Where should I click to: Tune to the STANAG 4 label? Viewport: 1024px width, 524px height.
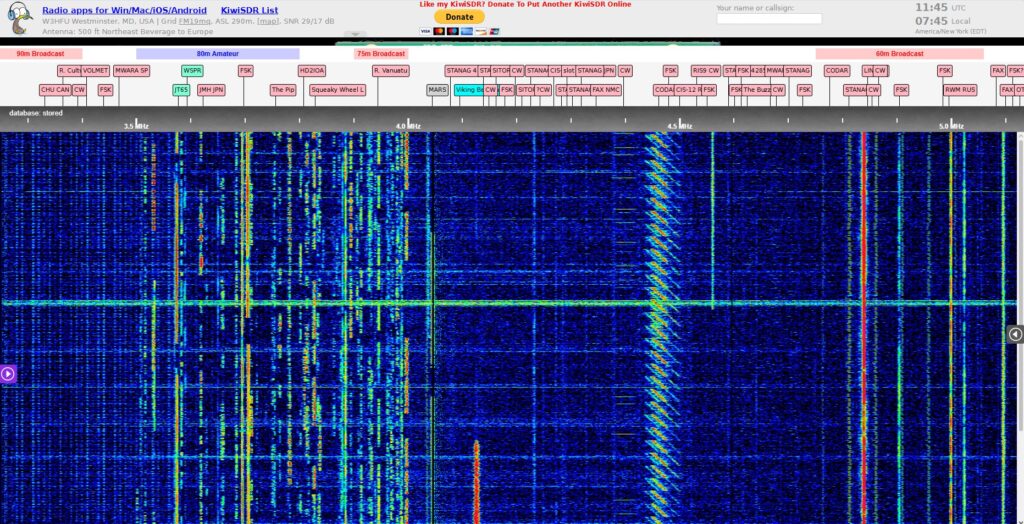click(461, 71)
